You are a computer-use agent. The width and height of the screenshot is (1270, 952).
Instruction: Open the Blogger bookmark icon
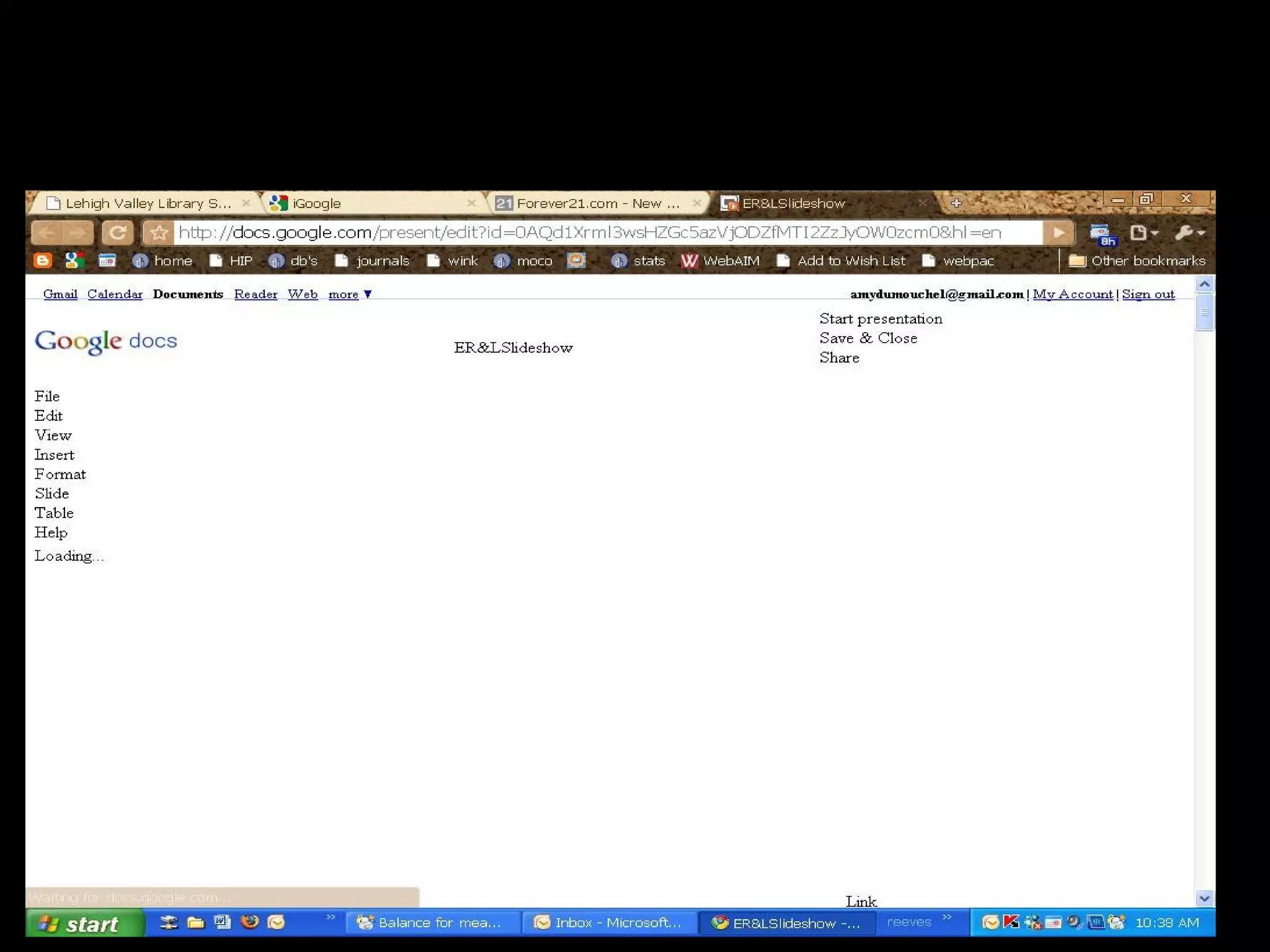click(x=42, y=261)
